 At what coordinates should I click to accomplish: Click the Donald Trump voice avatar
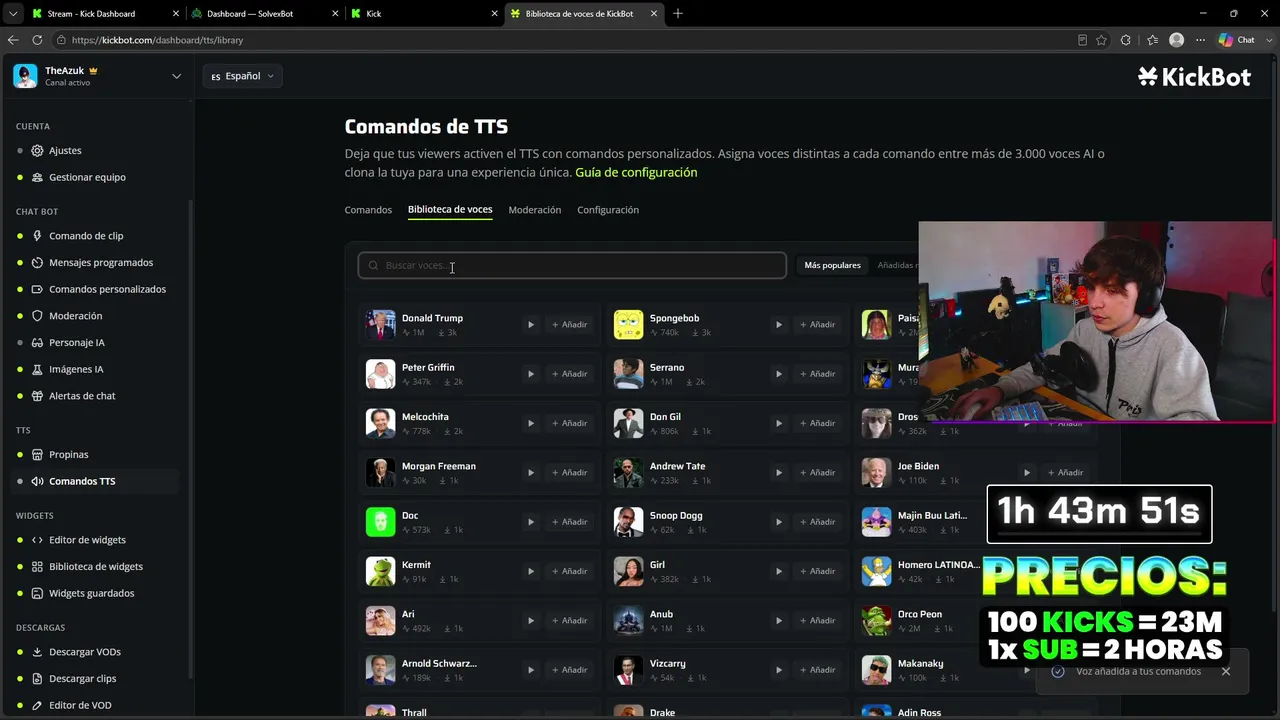[380, 324]
